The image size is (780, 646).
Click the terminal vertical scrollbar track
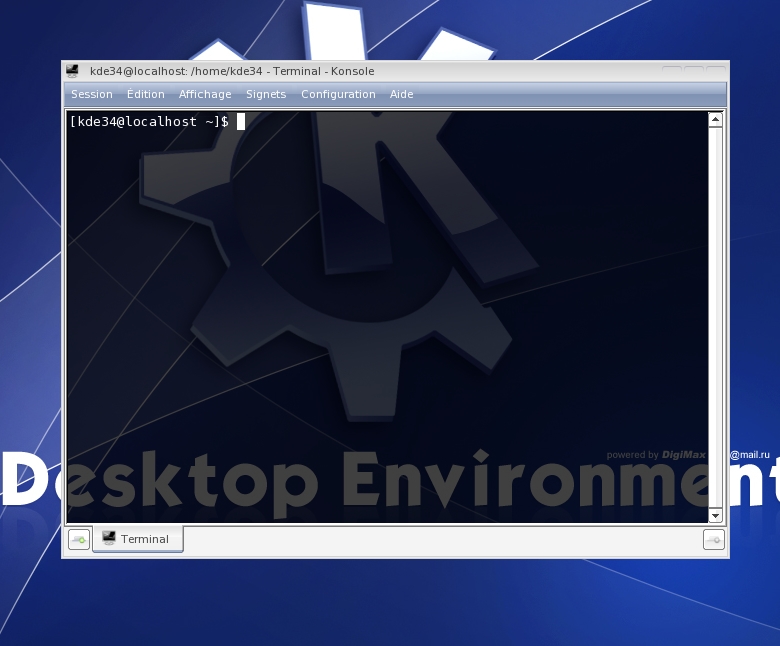coord(715,317)
